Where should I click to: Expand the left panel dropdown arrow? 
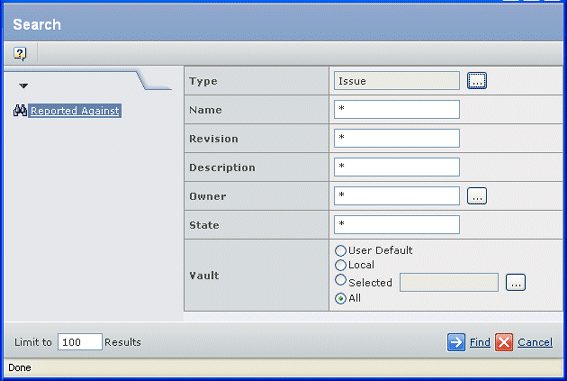[x=24, y=86]
